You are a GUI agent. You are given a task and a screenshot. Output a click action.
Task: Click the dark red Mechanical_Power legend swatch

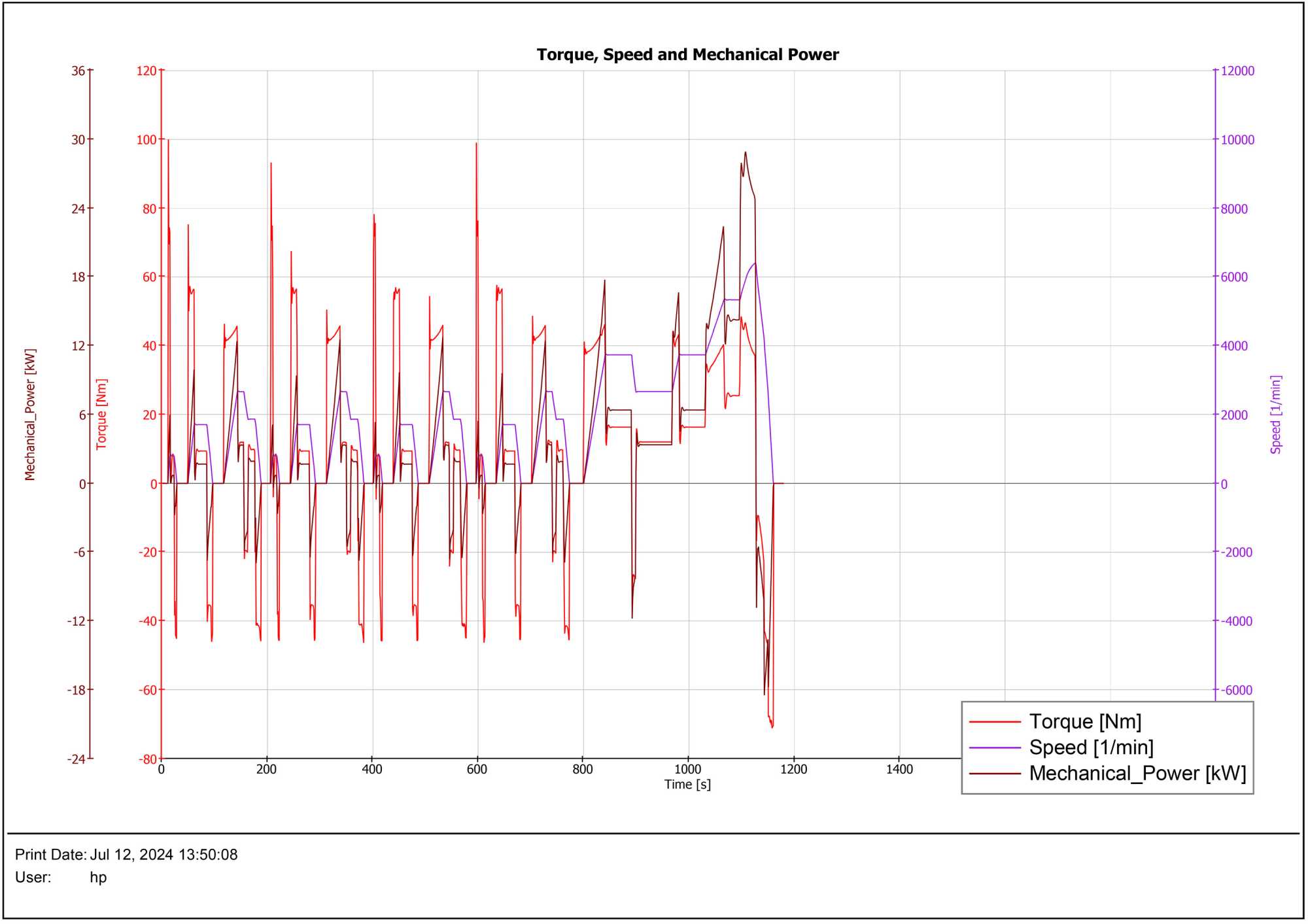coord(995,775)
